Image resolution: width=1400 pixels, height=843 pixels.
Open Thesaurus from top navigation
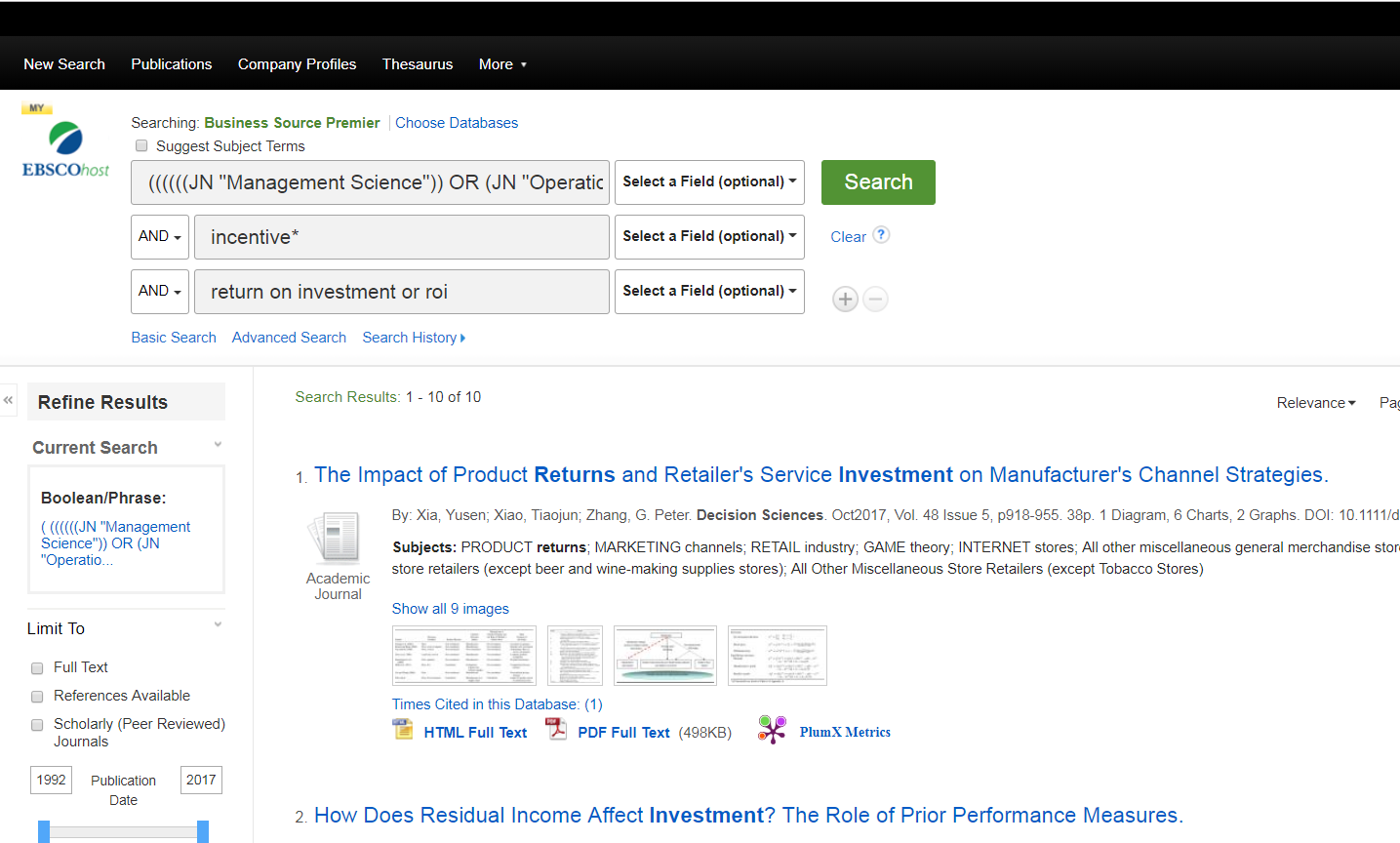click(x=418, y=64)
